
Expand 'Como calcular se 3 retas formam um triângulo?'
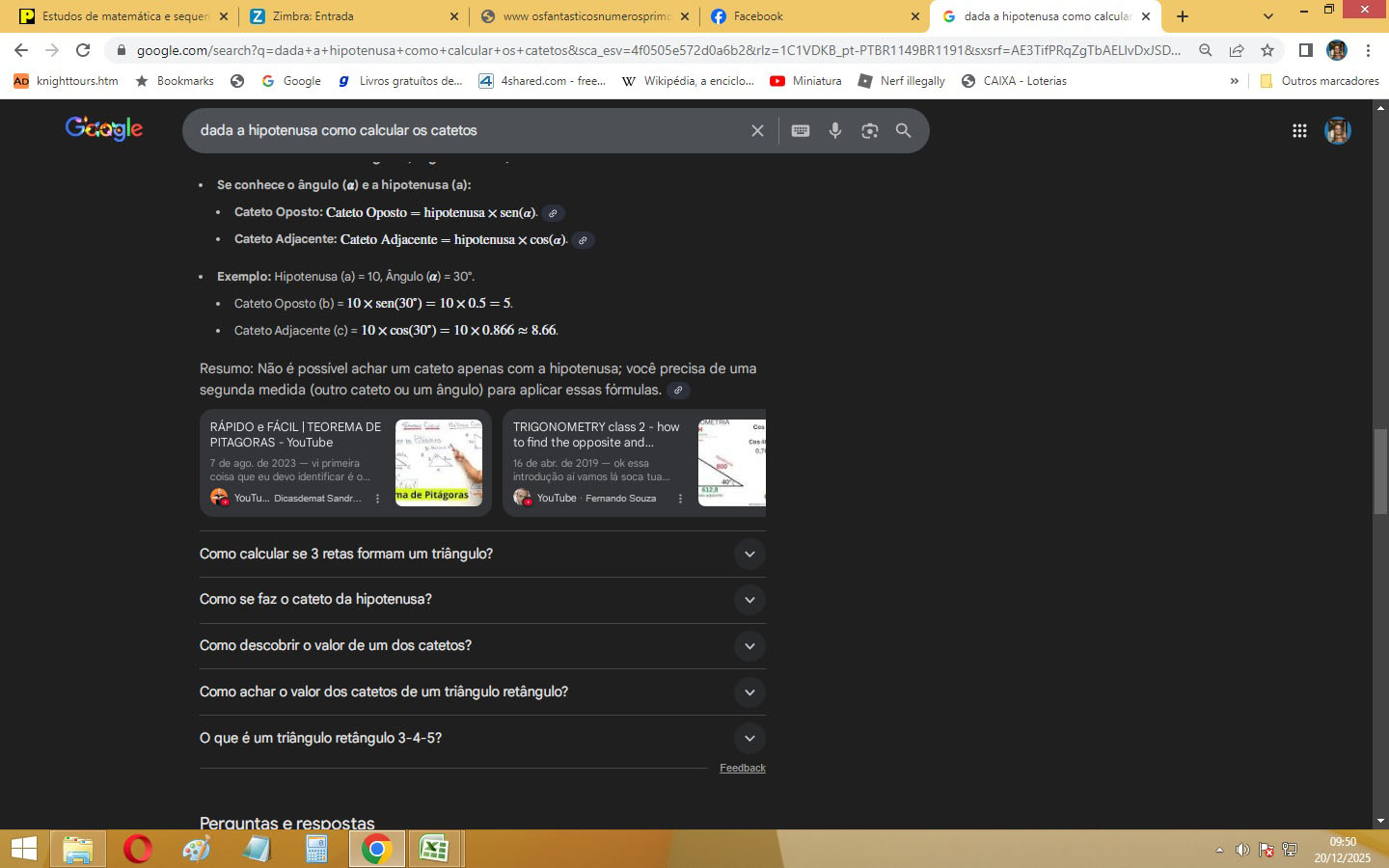click(749, 554)
